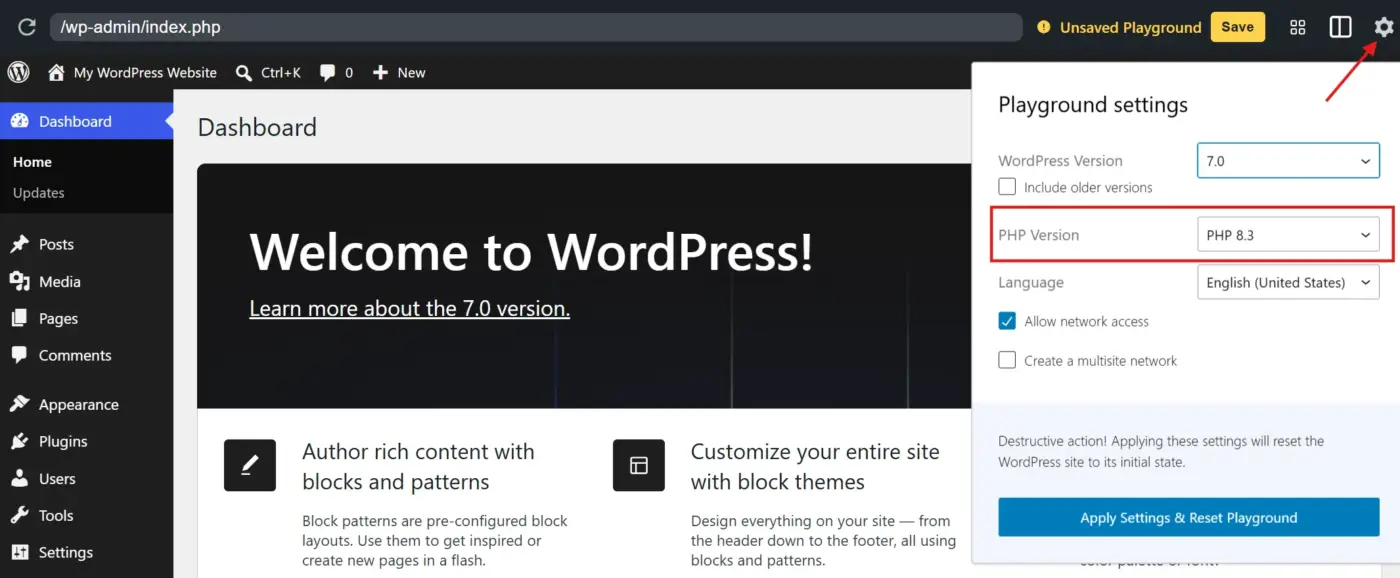Click the Comments sidebar icon

(19, 355)
